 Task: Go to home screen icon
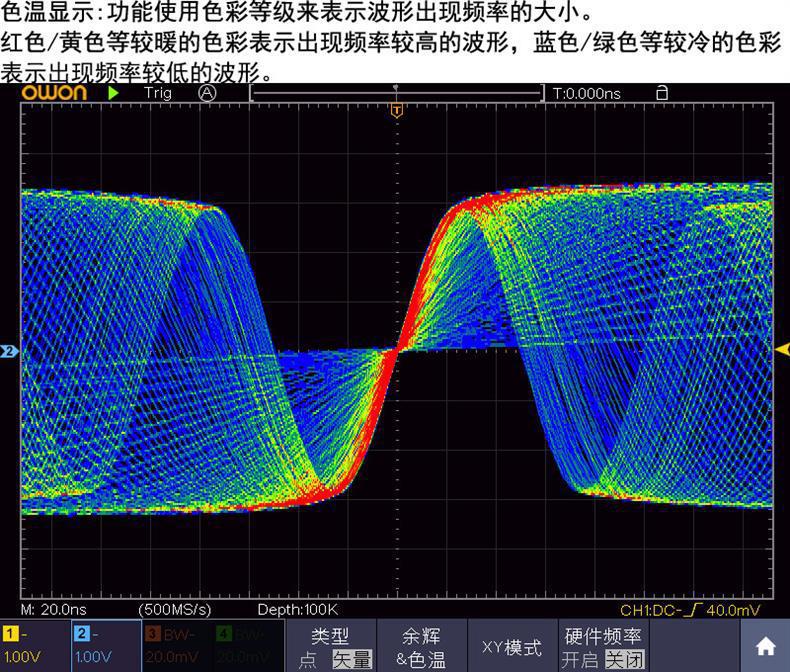[765, 647]
